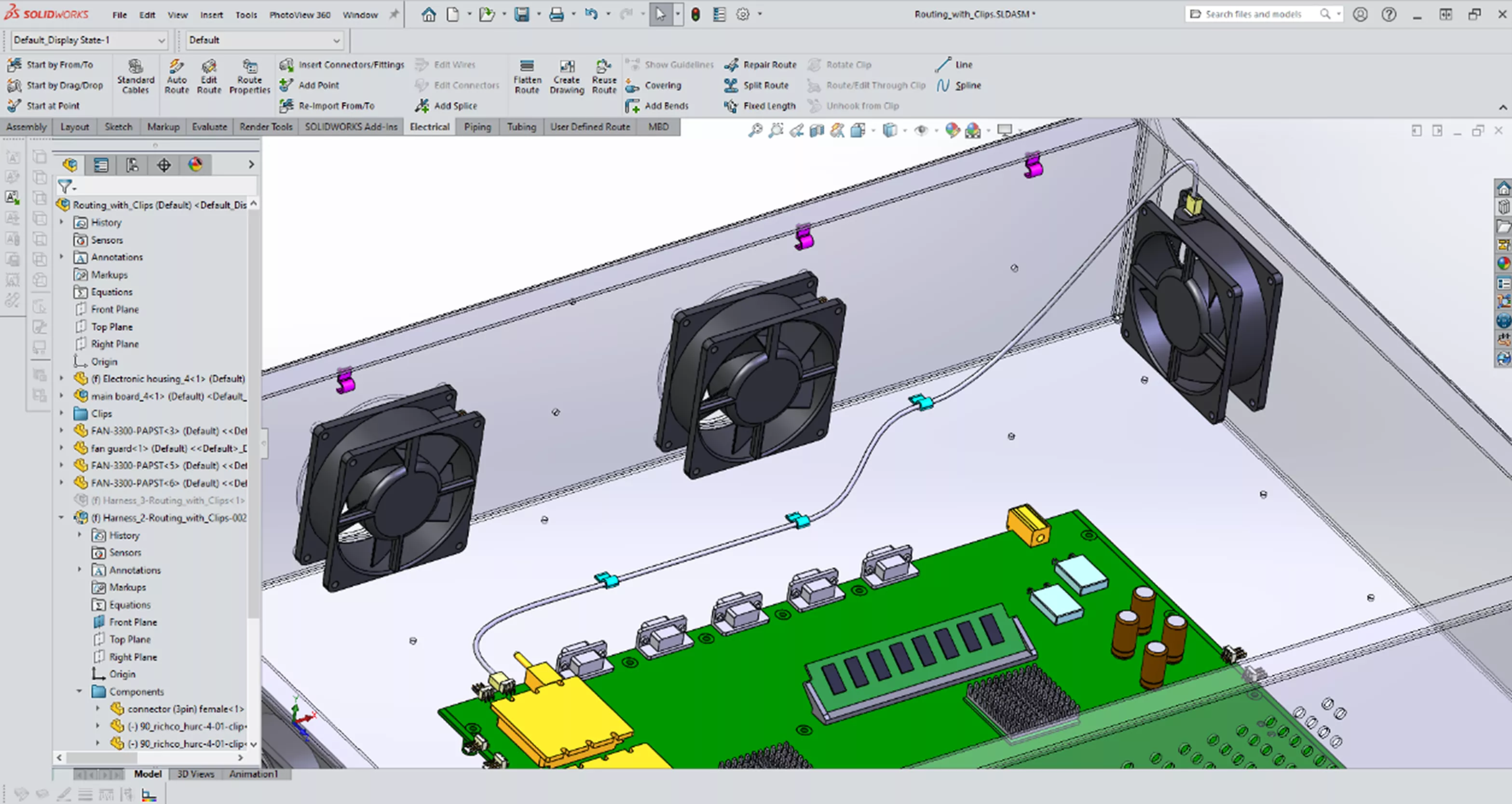The width and height of the screenshot is (1512, 804).
Task: Open the PropertyManager tab
Action: point(101,165)
